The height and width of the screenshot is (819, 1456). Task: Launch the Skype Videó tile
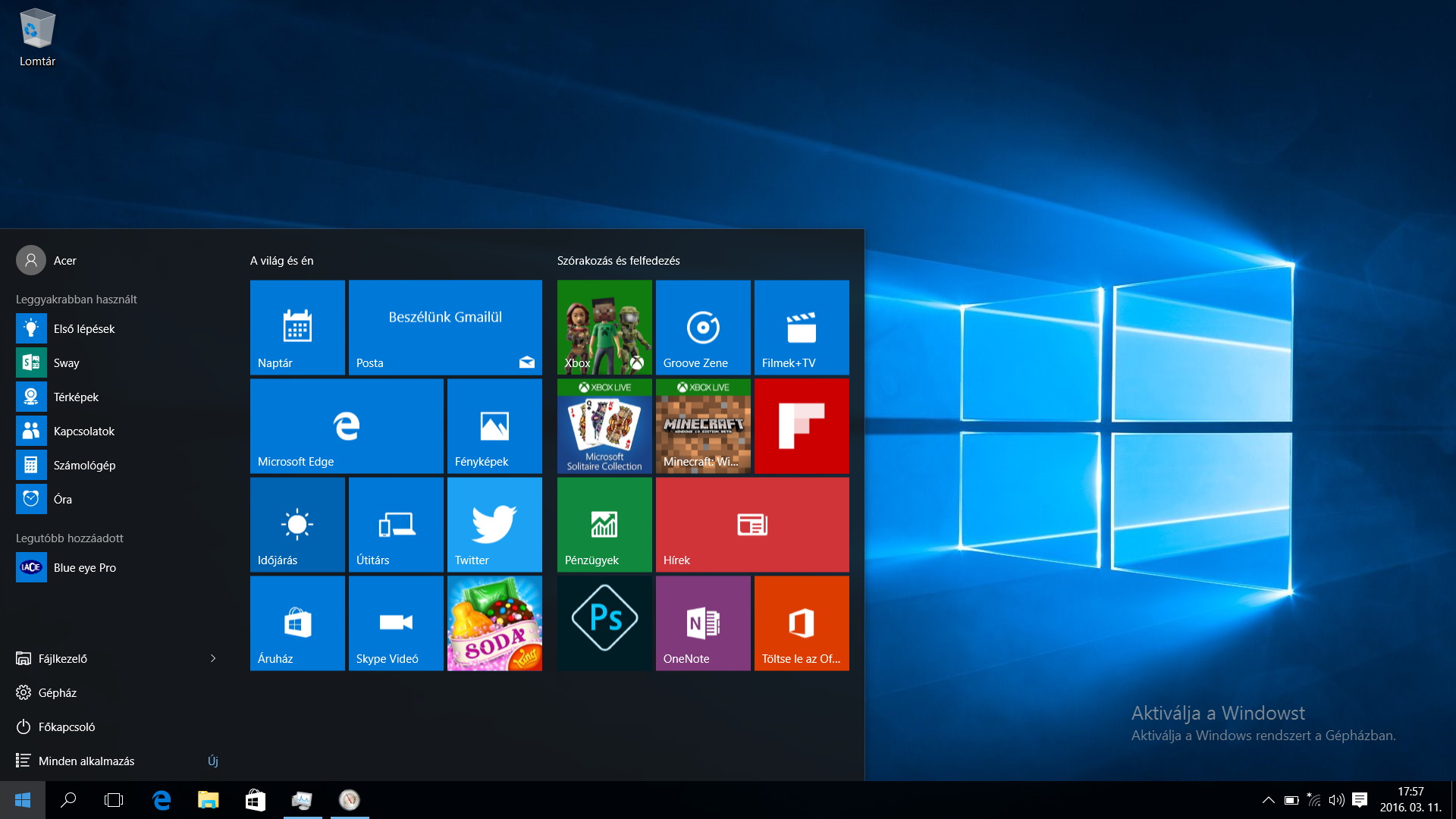(x=396, y=623)
